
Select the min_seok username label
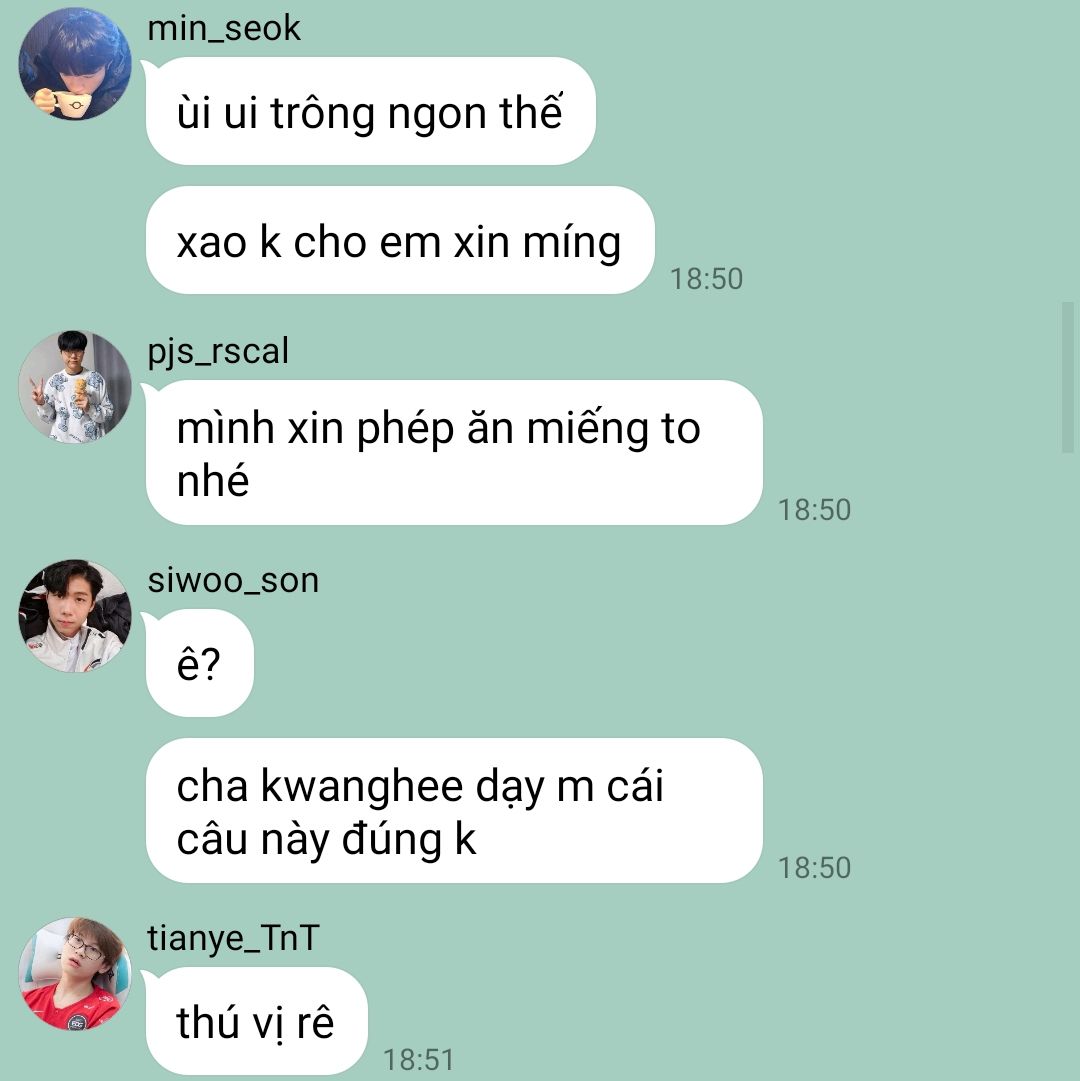click(224, 29)
